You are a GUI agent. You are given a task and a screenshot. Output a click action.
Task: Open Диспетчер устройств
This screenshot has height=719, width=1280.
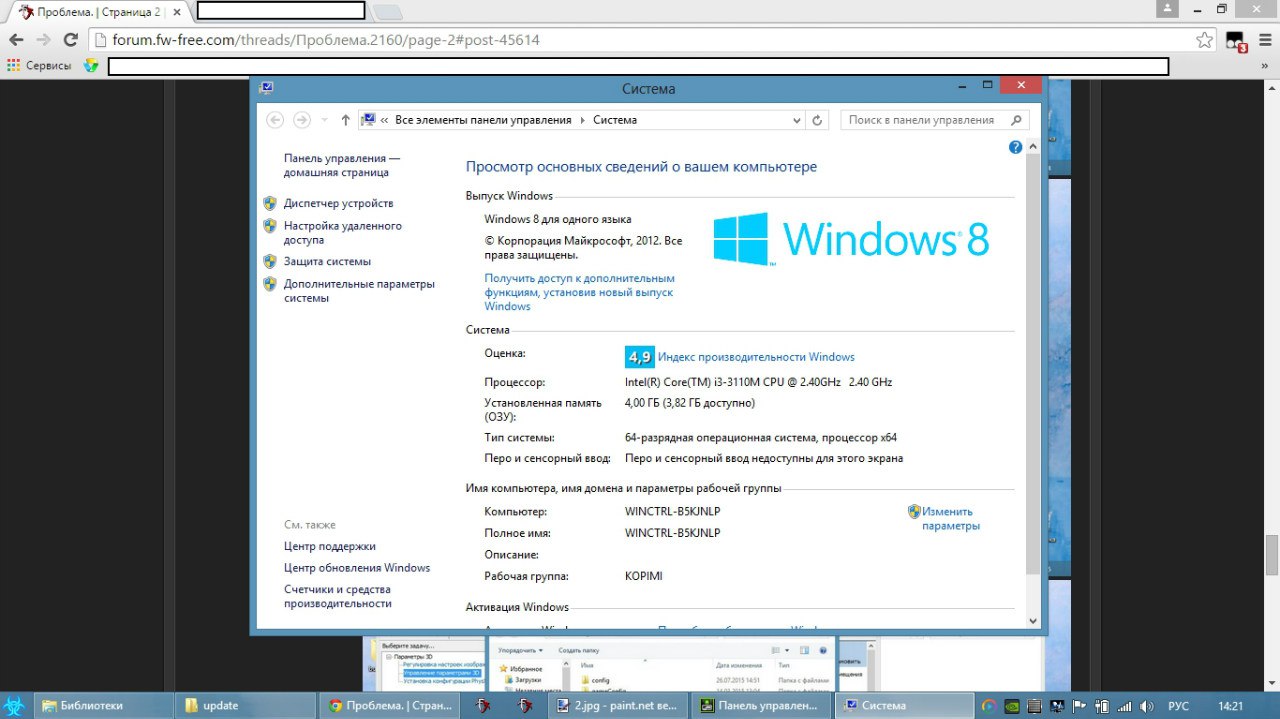coord(338,203)
